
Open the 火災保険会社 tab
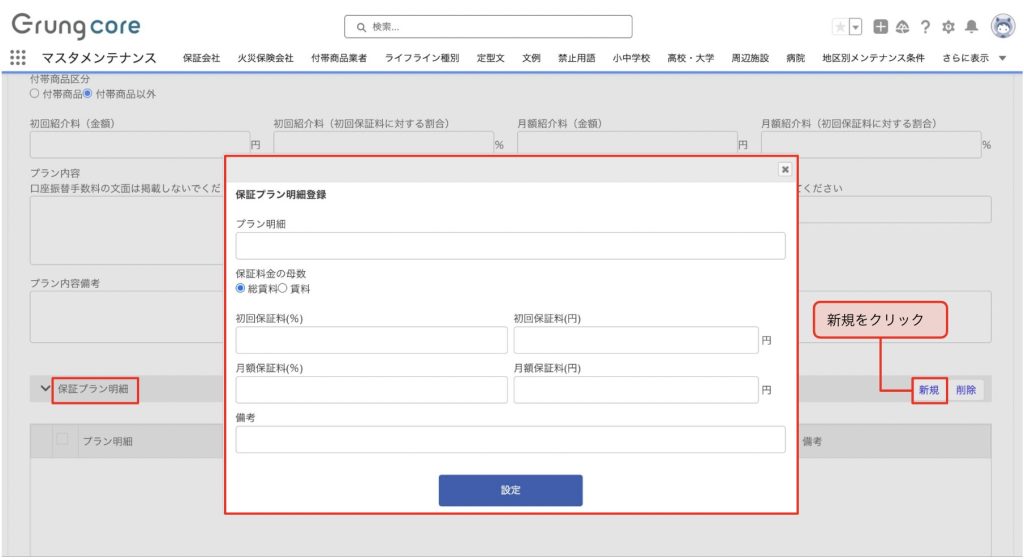(265, 58)
